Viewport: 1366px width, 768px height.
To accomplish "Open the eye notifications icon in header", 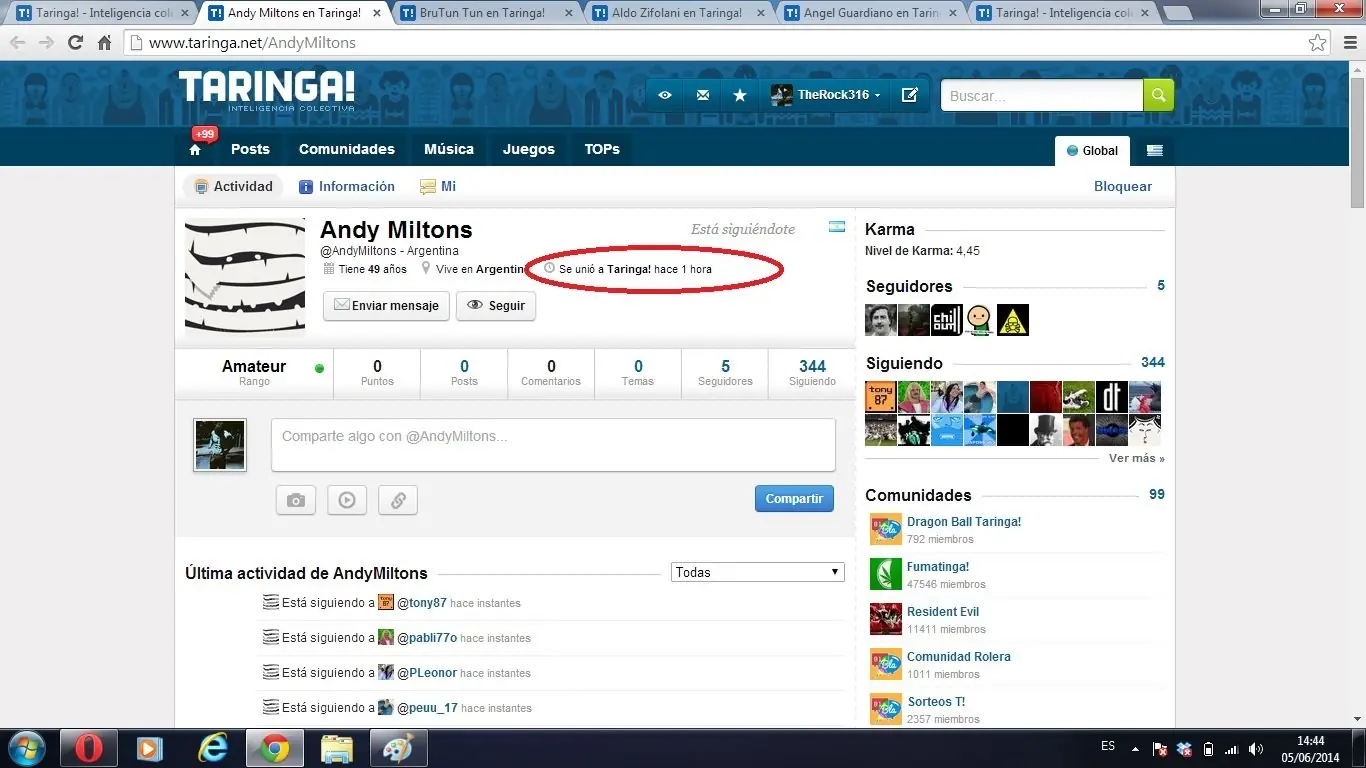I will (665, 95).
